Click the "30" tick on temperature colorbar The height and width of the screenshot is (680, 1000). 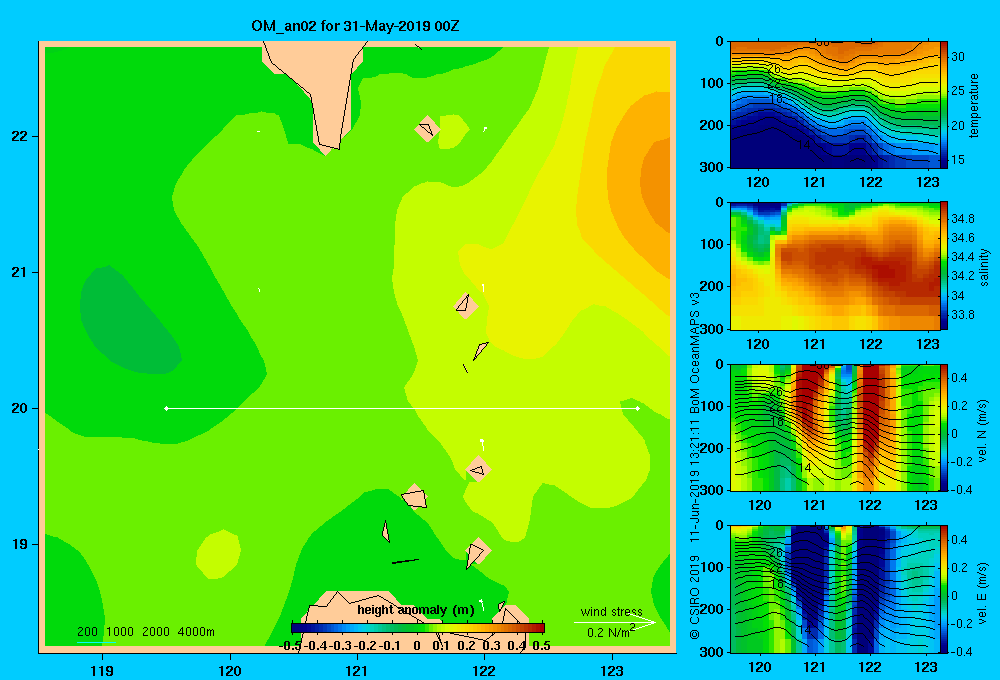tap(958, 57)
